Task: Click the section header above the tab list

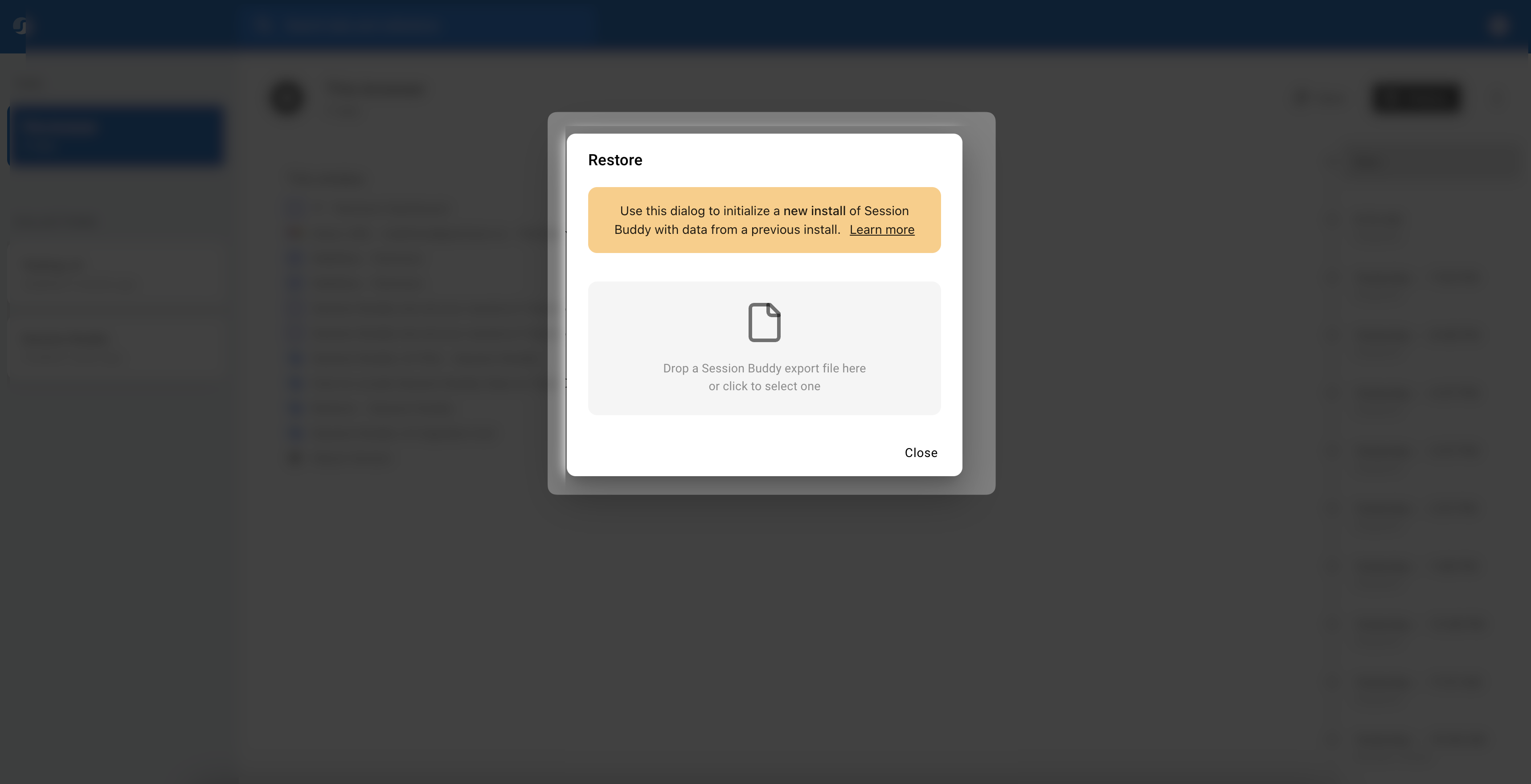Action: [326, 178]
